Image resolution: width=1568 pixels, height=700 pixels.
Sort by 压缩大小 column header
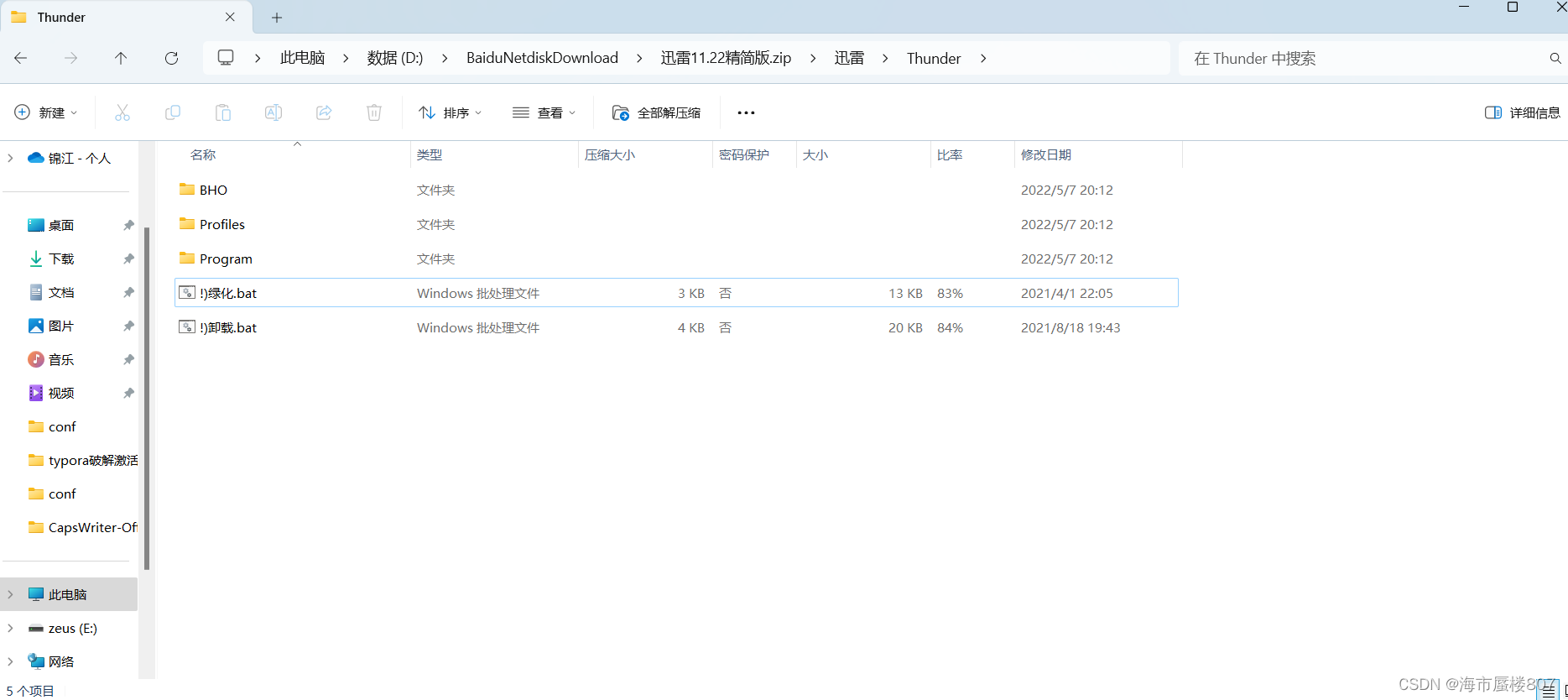pos(610,154)
